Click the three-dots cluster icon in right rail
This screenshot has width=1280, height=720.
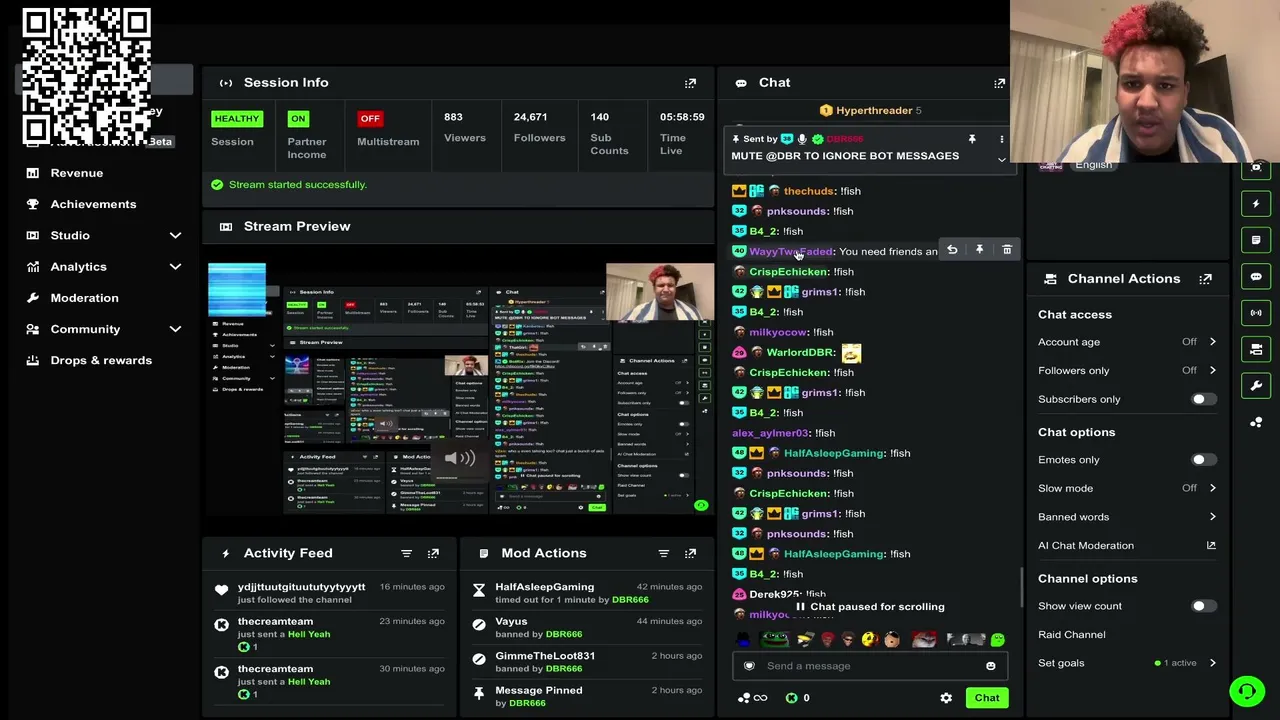coord(1256,422)
